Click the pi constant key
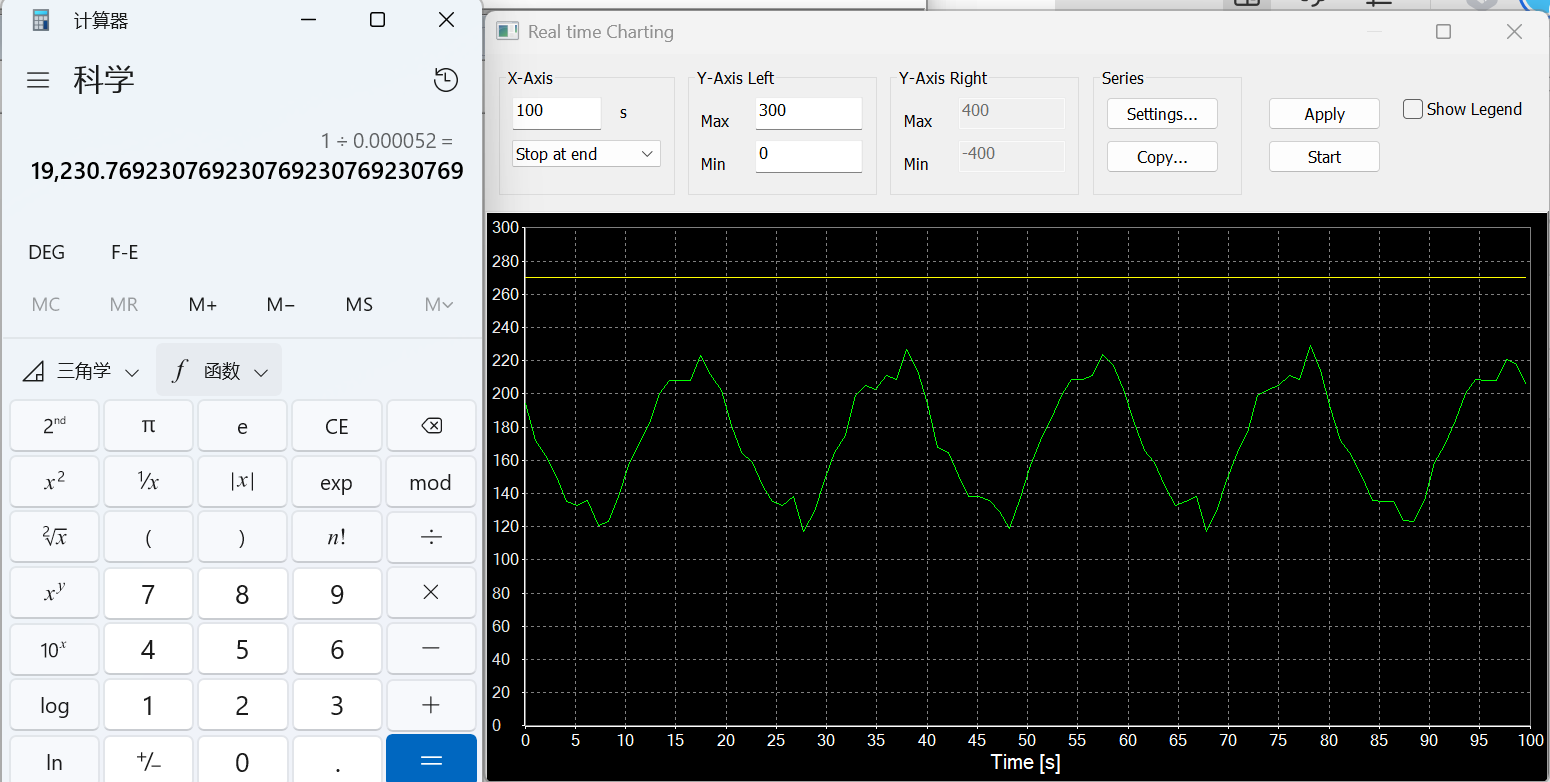The height and width of the screenshot is (782, 1550). pos(148,426)
